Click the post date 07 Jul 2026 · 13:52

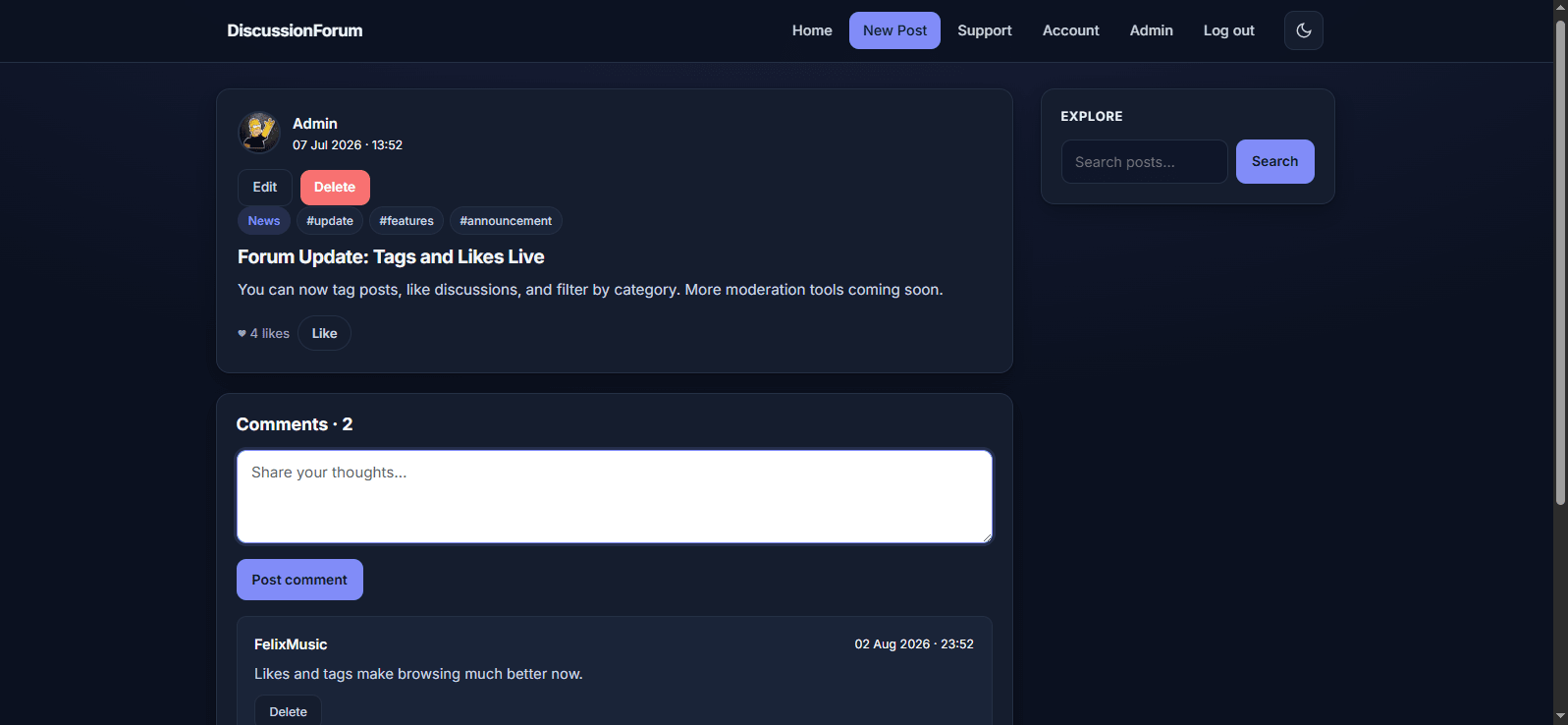click(348, 144)
